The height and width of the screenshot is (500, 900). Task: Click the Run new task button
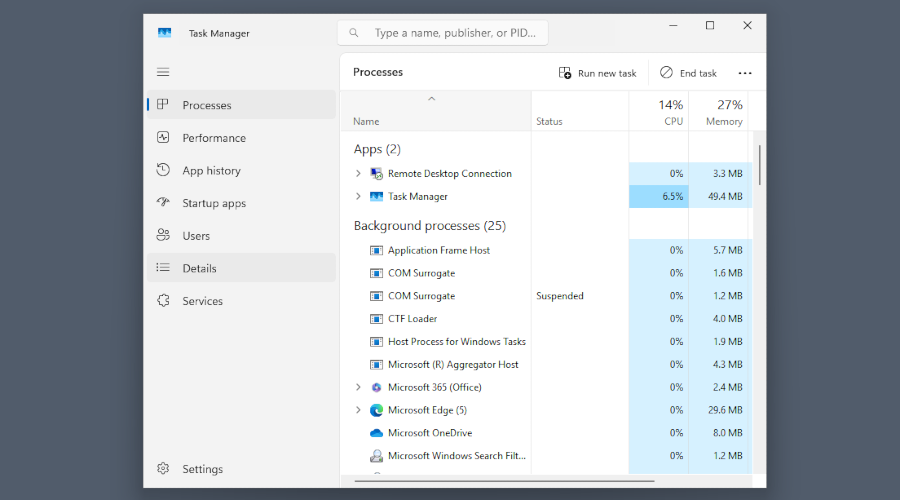[x=598, y=73]
